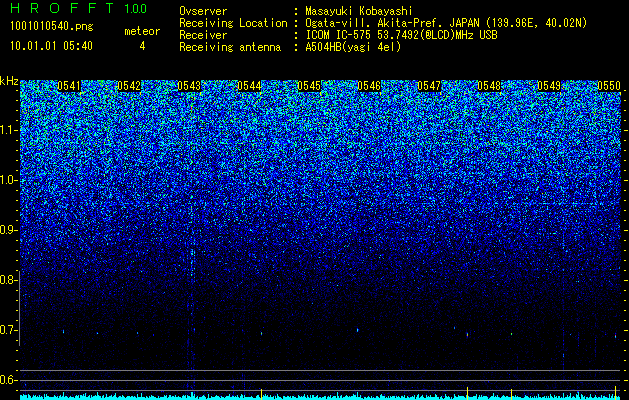Click the 0546 time marker
The height and width of the screenshot is (400, 629).
click(x=369, y=86)
